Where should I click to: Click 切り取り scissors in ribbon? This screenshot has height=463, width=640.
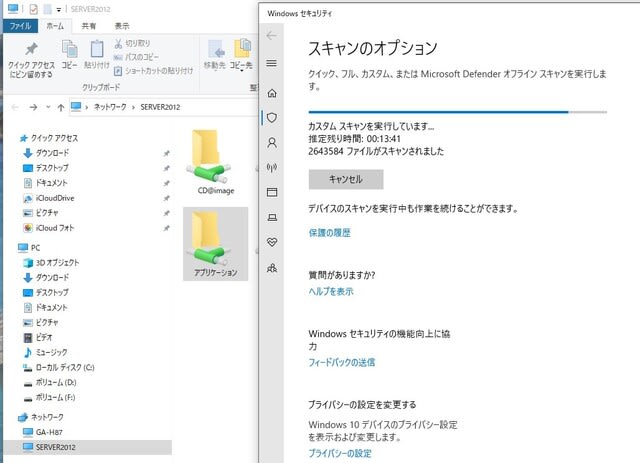tap(132, 43)
